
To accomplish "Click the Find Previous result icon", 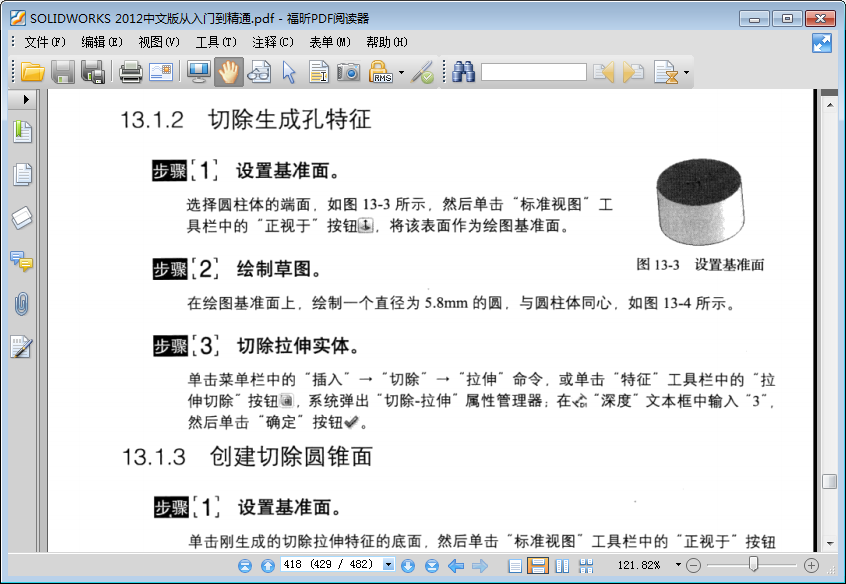I will (x=604, y=72).
